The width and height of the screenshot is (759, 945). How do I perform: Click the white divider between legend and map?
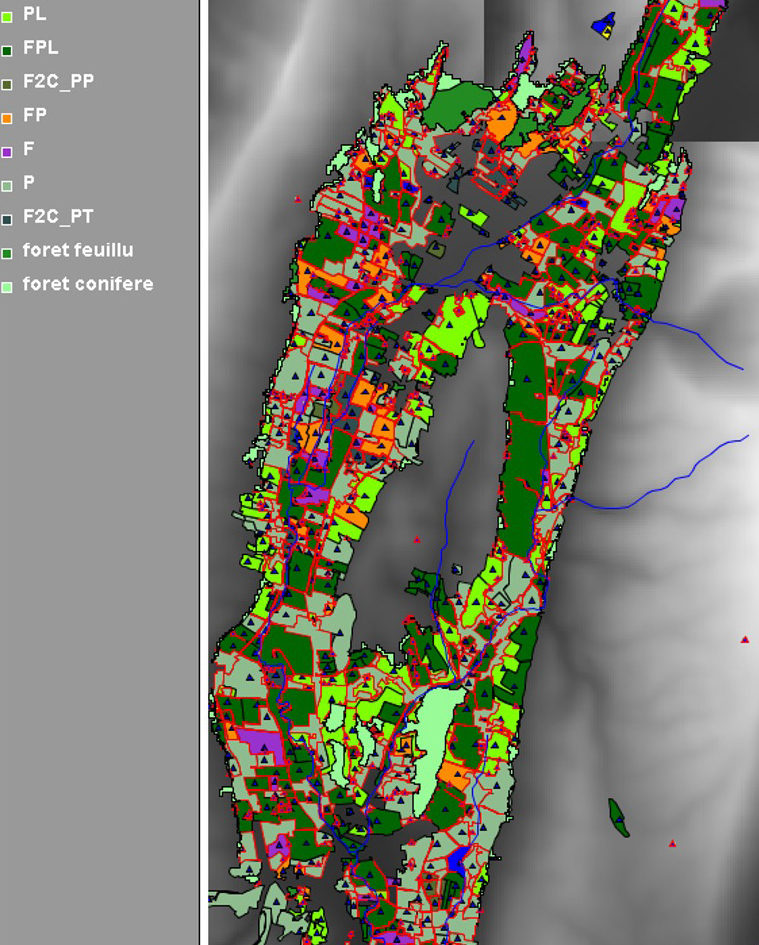pos(204,472)
